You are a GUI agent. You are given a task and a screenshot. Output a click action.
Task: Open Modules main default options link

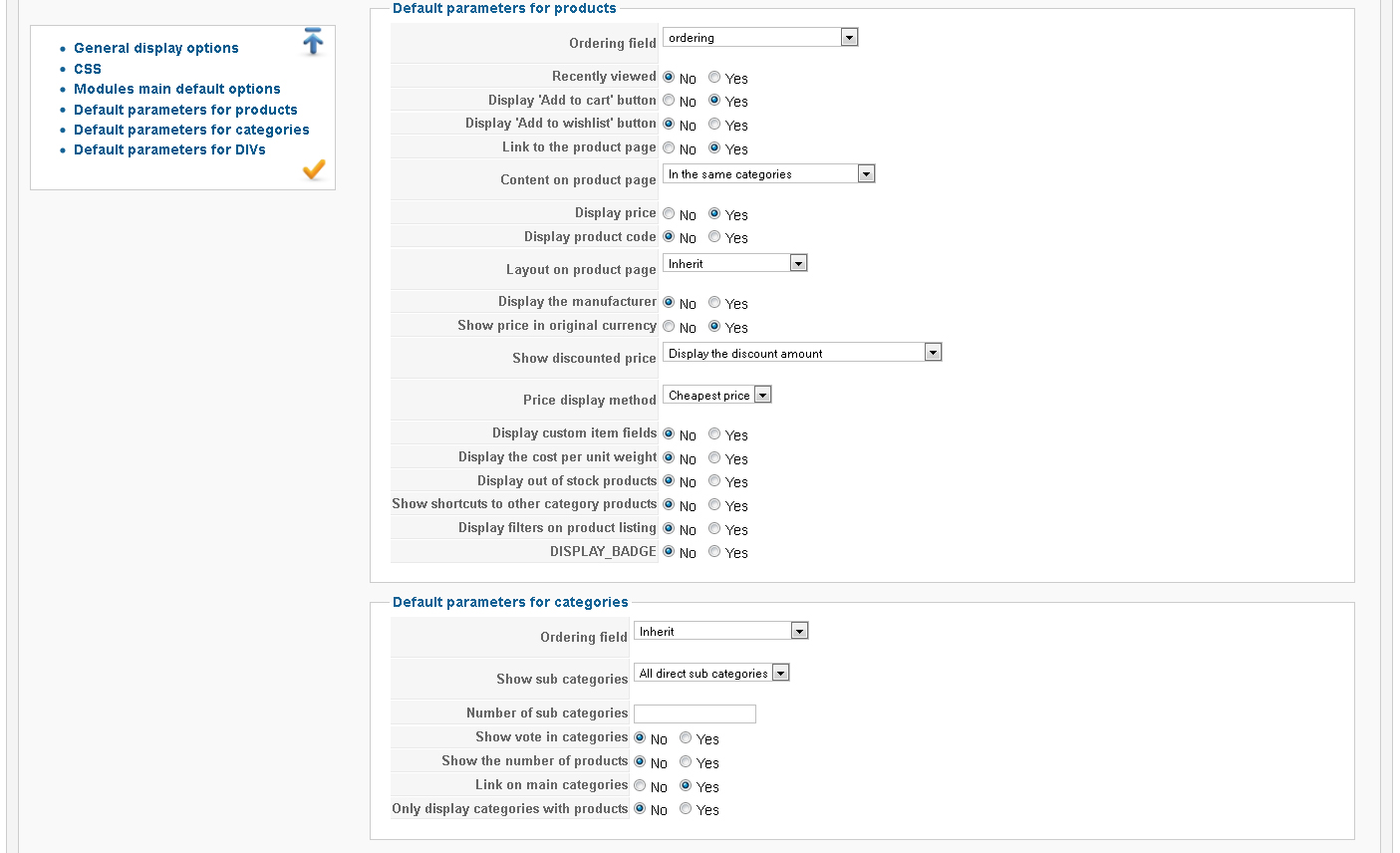176,89
